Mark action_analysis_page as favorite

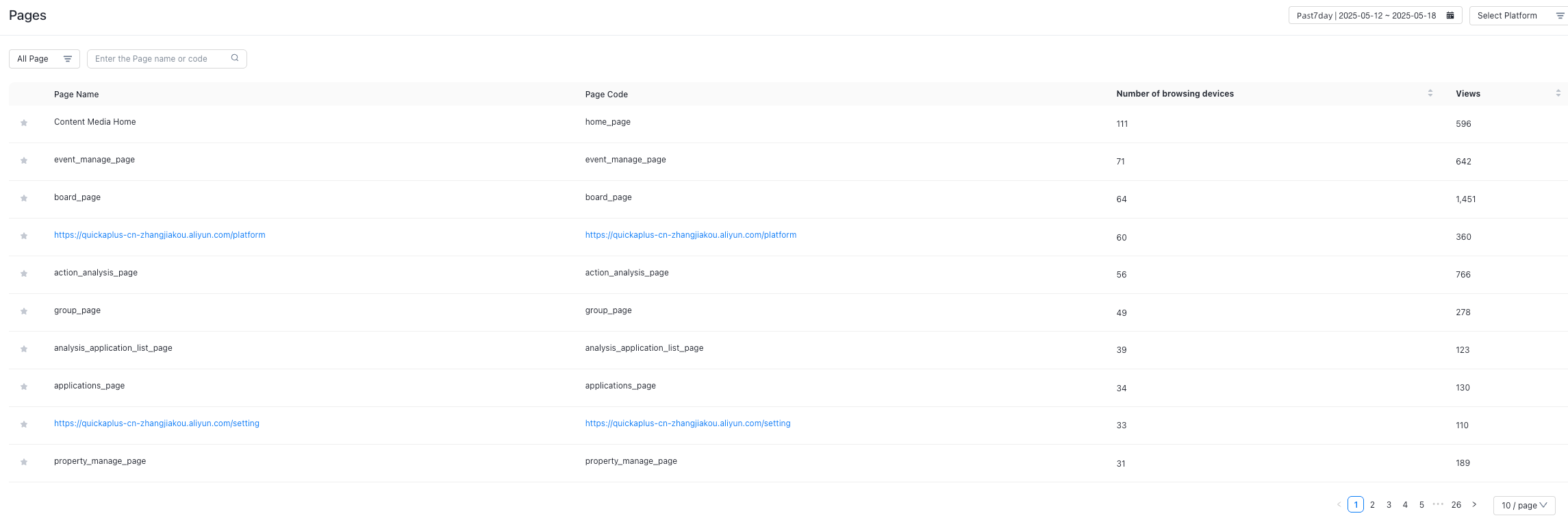(24, 273)
